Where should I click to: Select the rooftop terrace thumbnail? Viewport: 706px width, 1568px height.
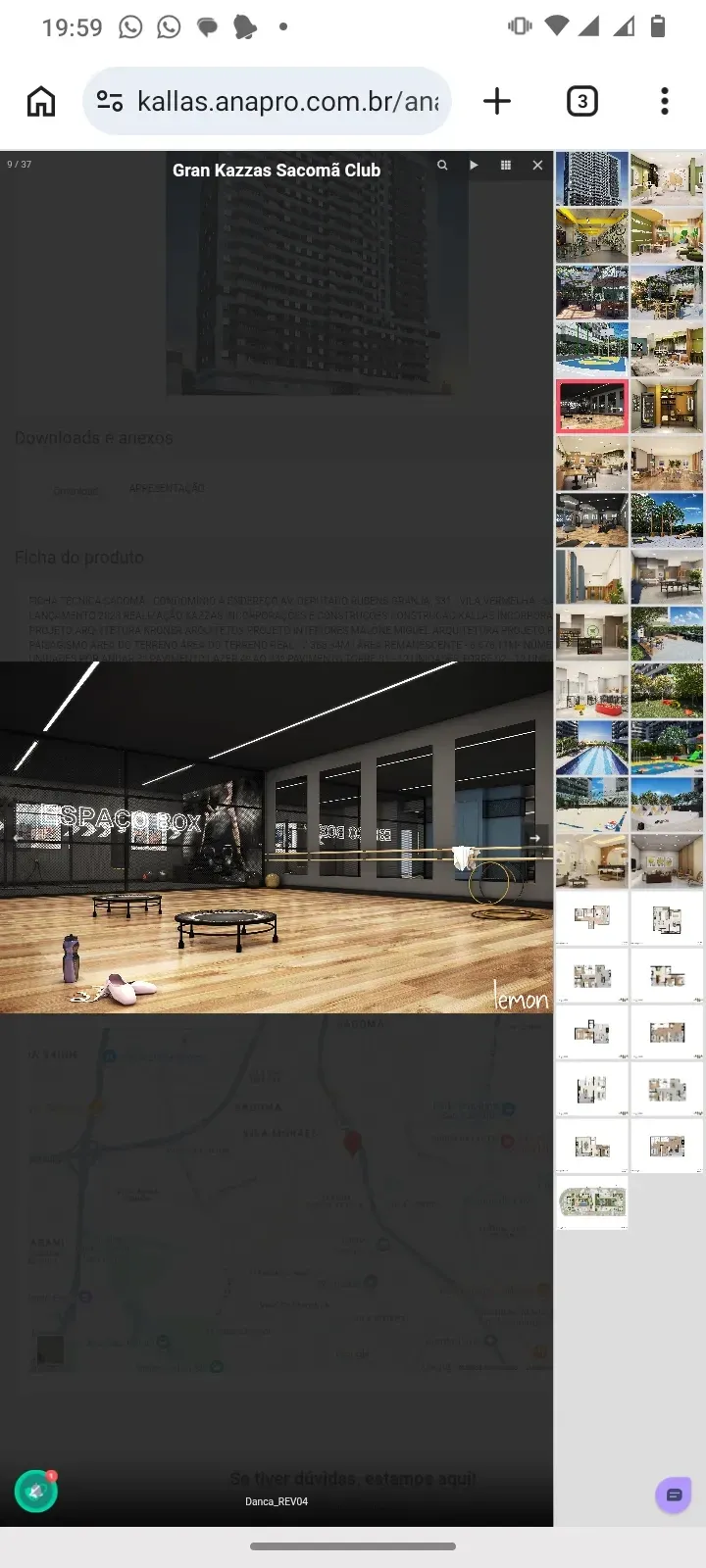coord(667,633)
